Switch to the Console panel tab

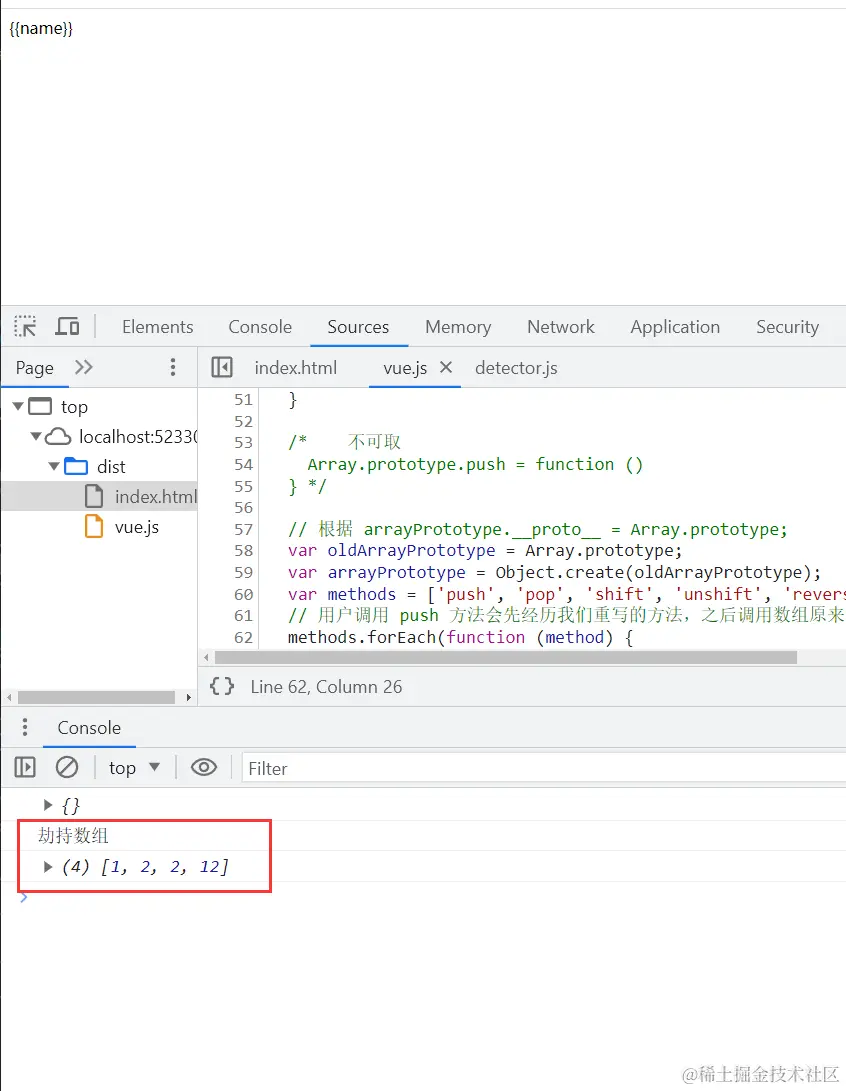(x=260, y=326)
